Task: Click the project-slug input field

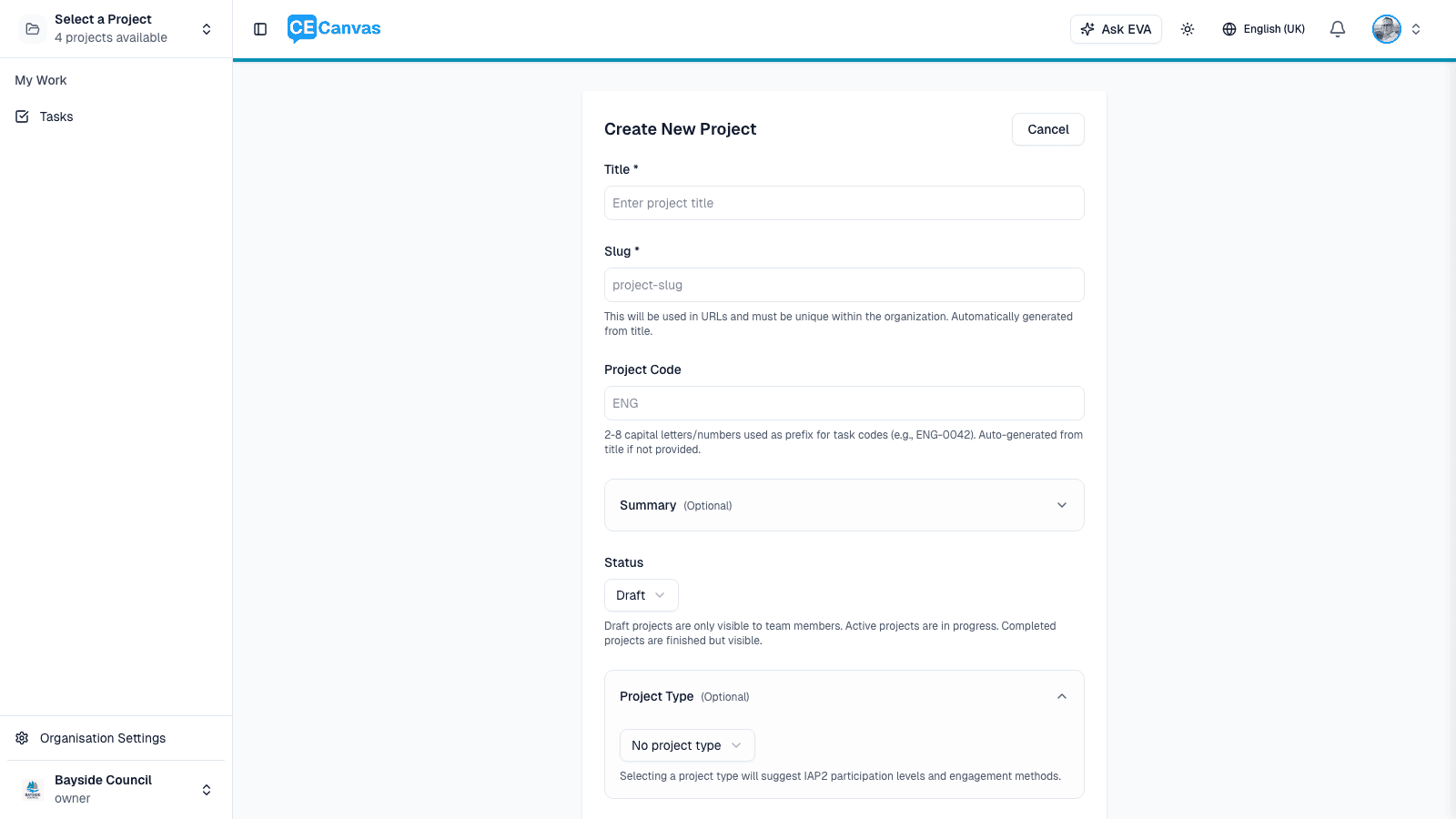Action: [x=844, y=285]
